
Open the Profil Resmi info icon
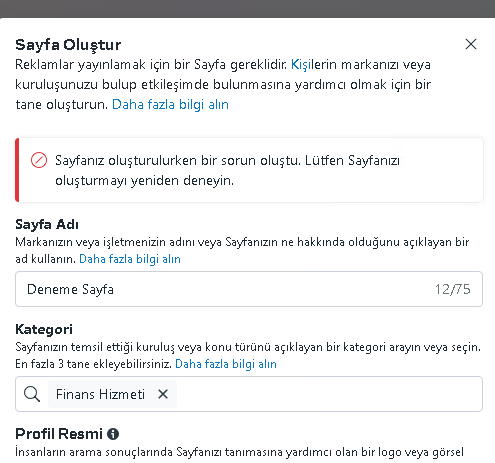tap(113, 434)
